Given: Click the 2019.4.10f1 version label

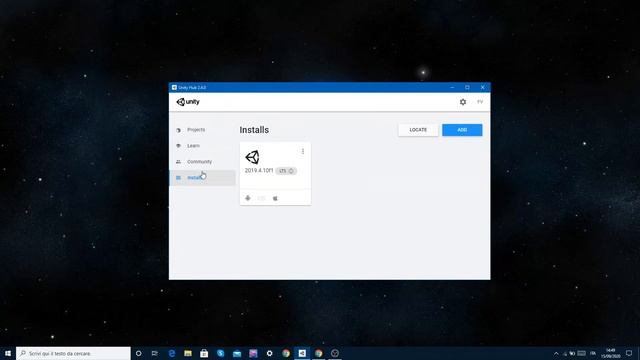Looking at the screenshot, I should click(x=259, y=171).
